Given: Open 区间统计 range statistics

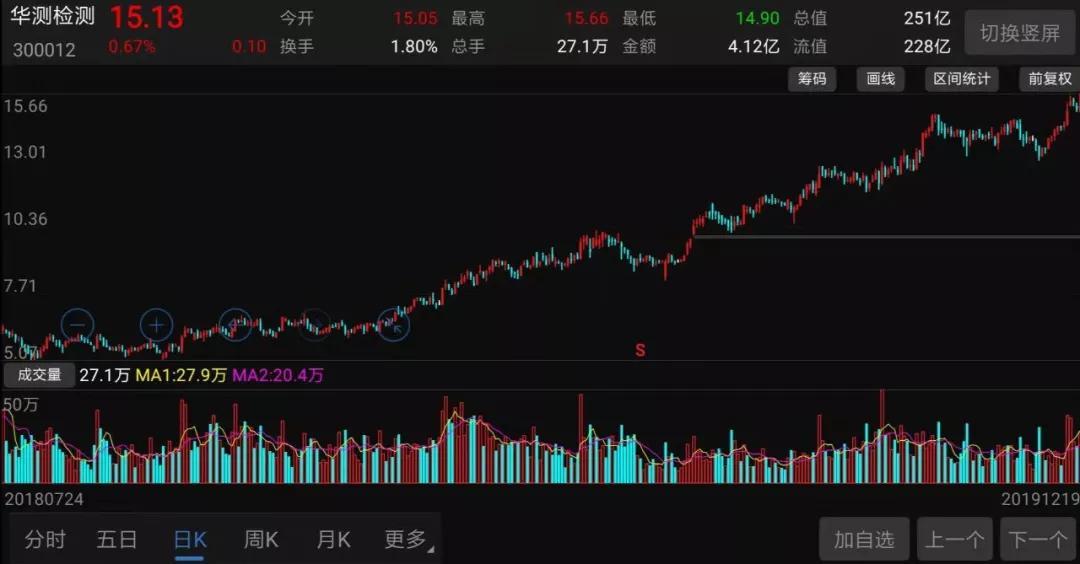Looking at the screenshot, I should click(x=961, y=79).
